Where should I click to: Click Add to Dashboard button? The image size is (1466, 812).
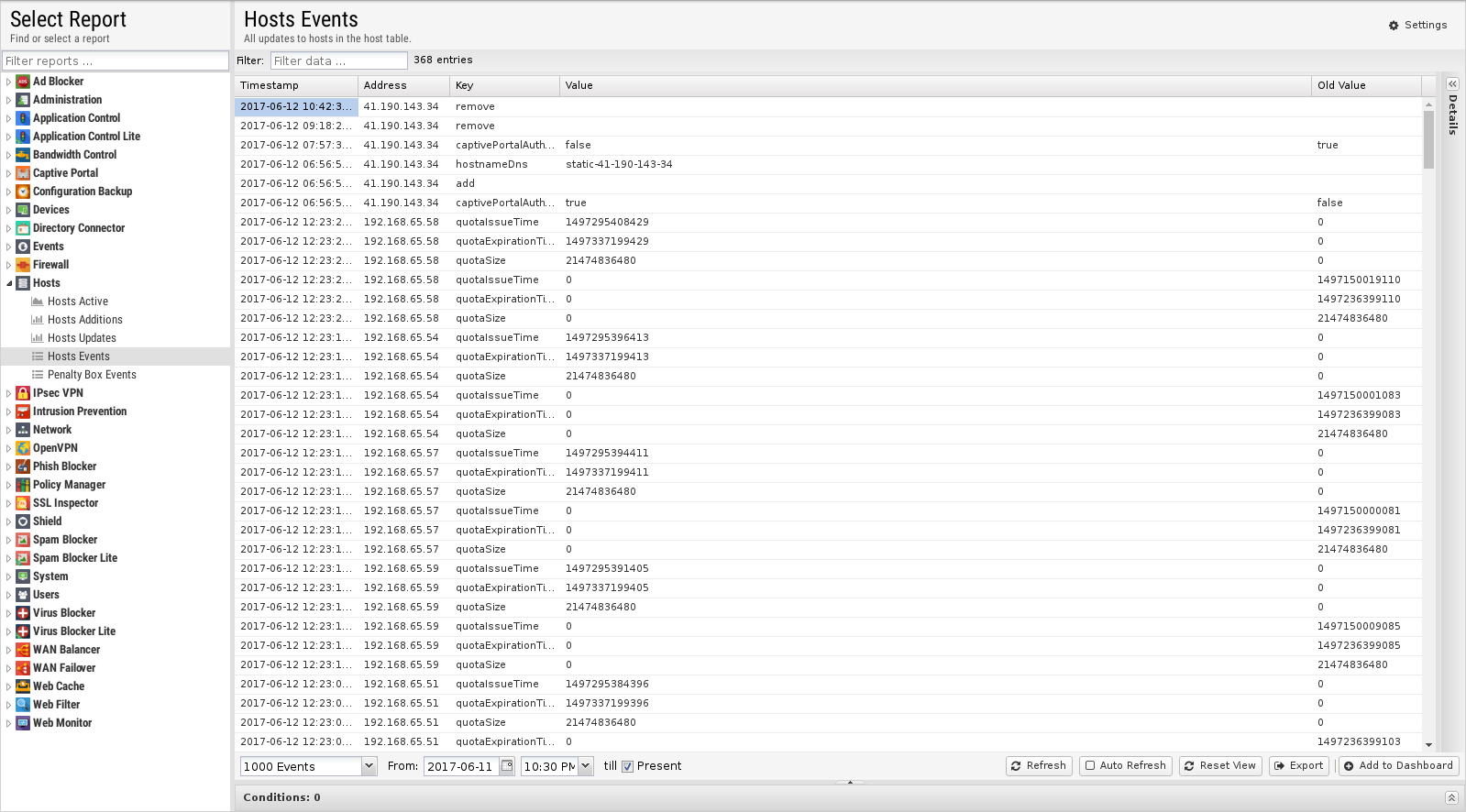pos(1397,765)
